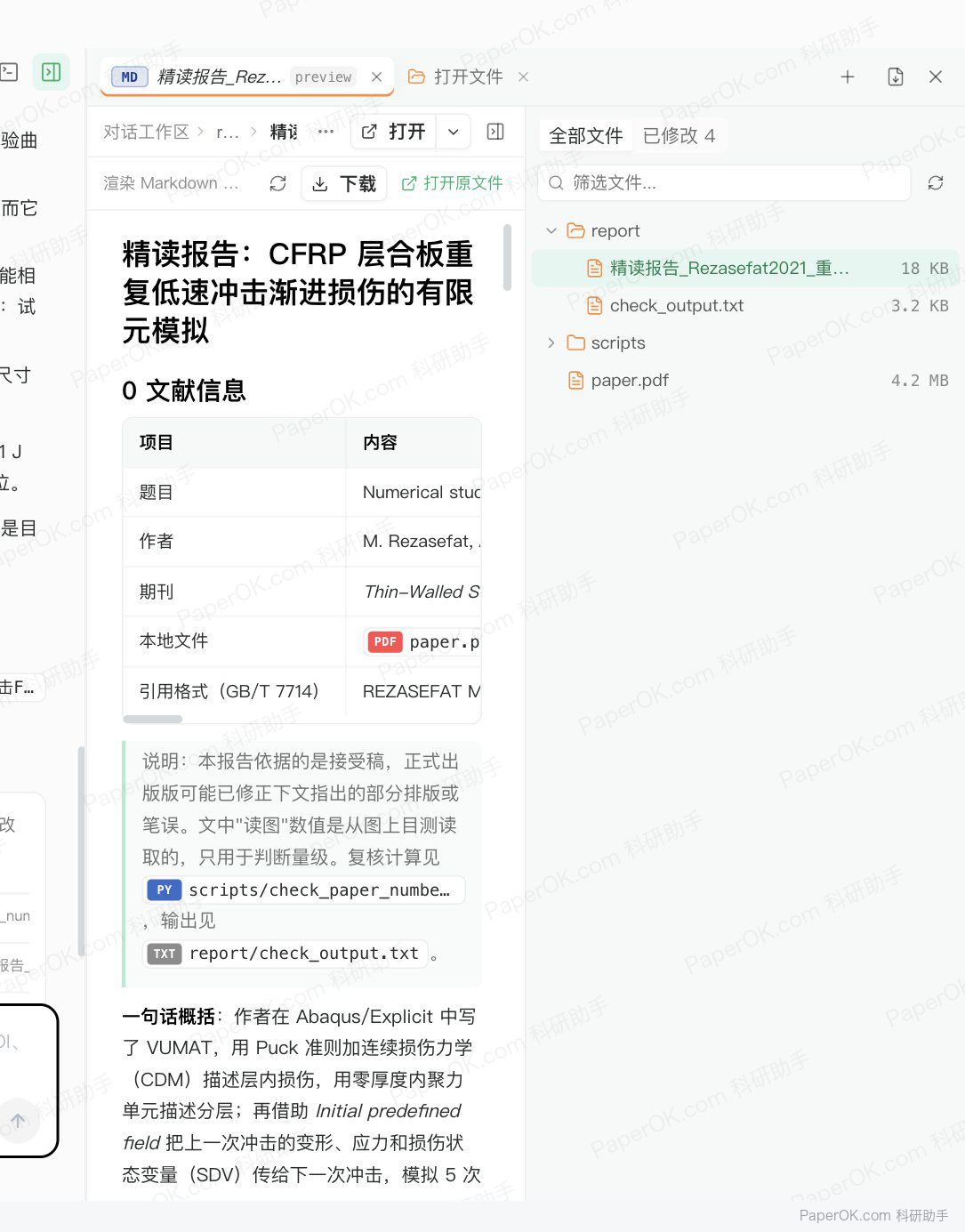
Task: Click the 作者 table cell
Action: click(x=234, y=541)
